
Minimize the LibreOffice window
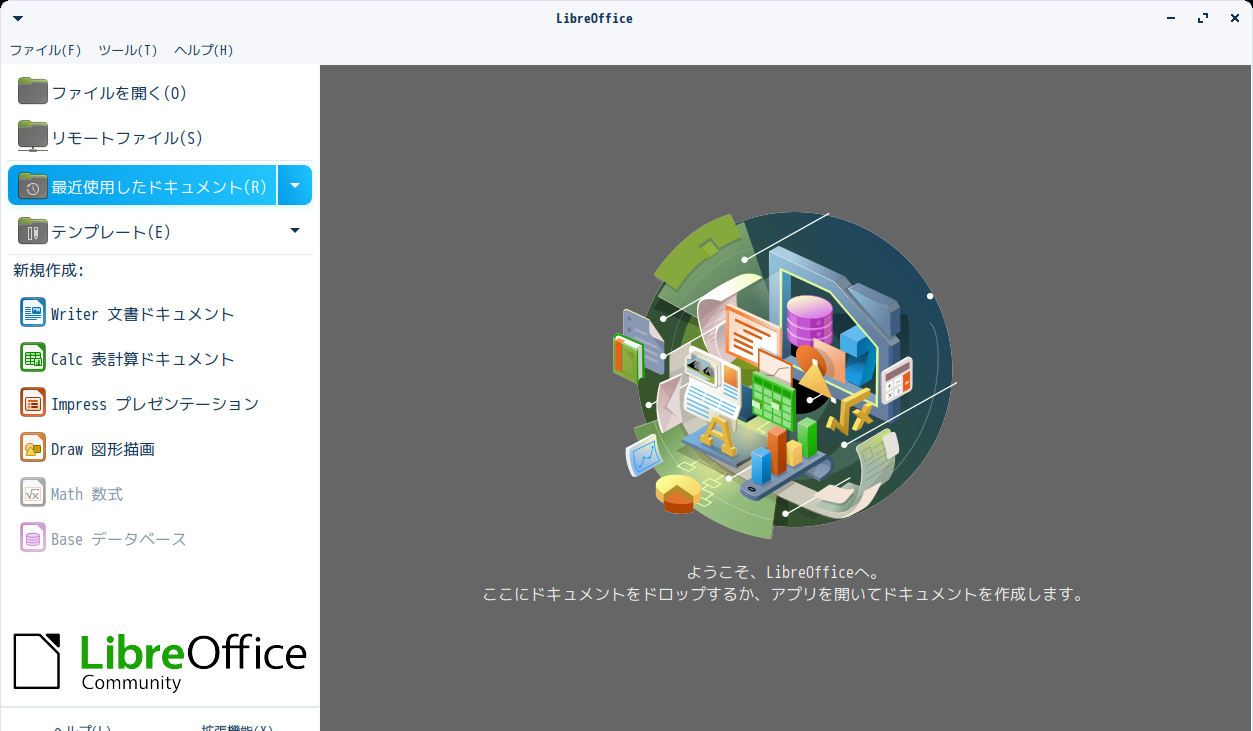[x=1171, y=18]
